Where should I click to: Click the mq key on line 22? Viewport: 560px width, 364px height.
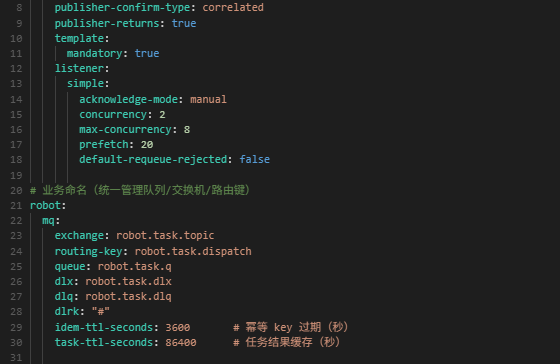[x=49, y=221]
